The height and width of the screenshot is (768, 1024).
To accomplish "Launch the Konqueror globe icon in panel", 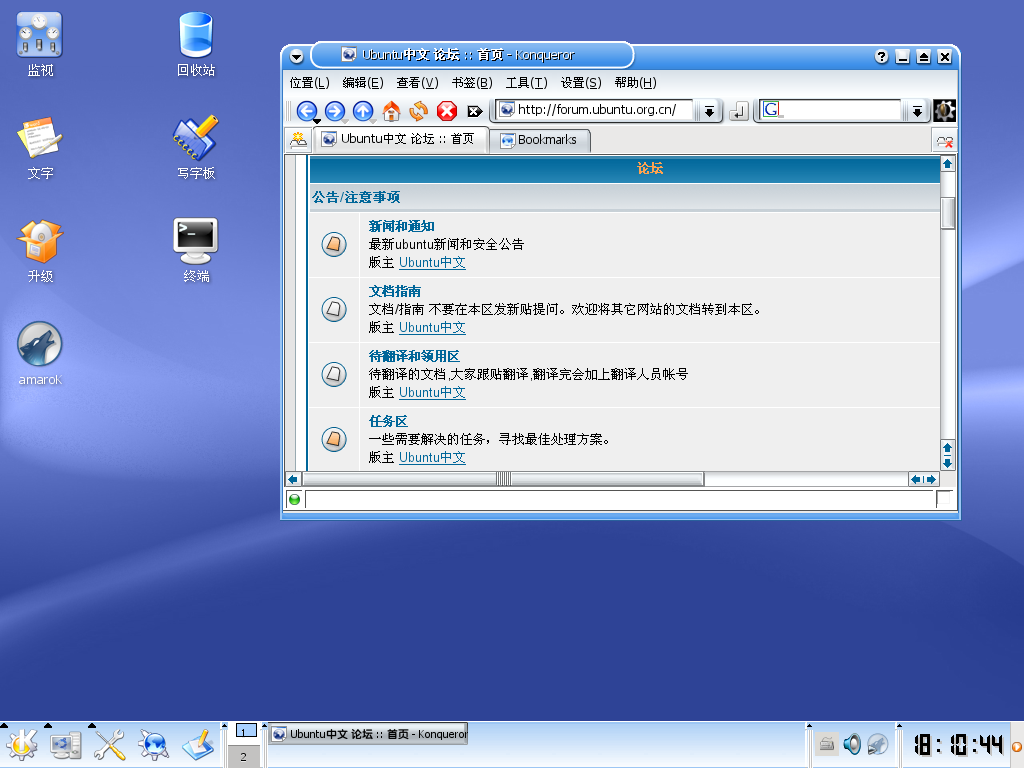I will (x=154, y=745).
